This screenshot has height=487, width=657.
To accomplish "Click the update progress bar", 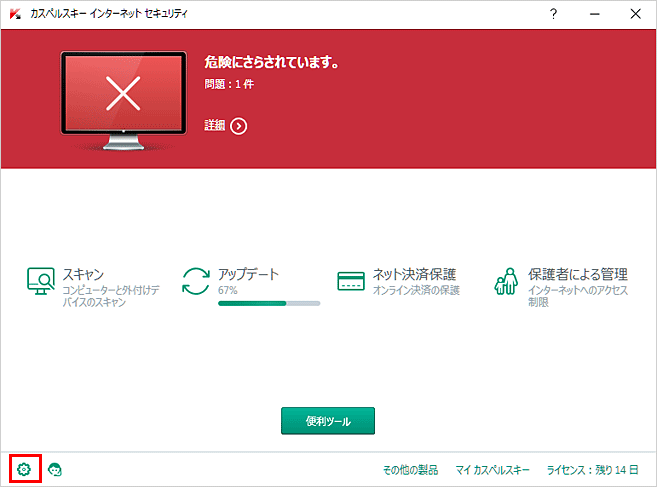I will pos(269,303).
